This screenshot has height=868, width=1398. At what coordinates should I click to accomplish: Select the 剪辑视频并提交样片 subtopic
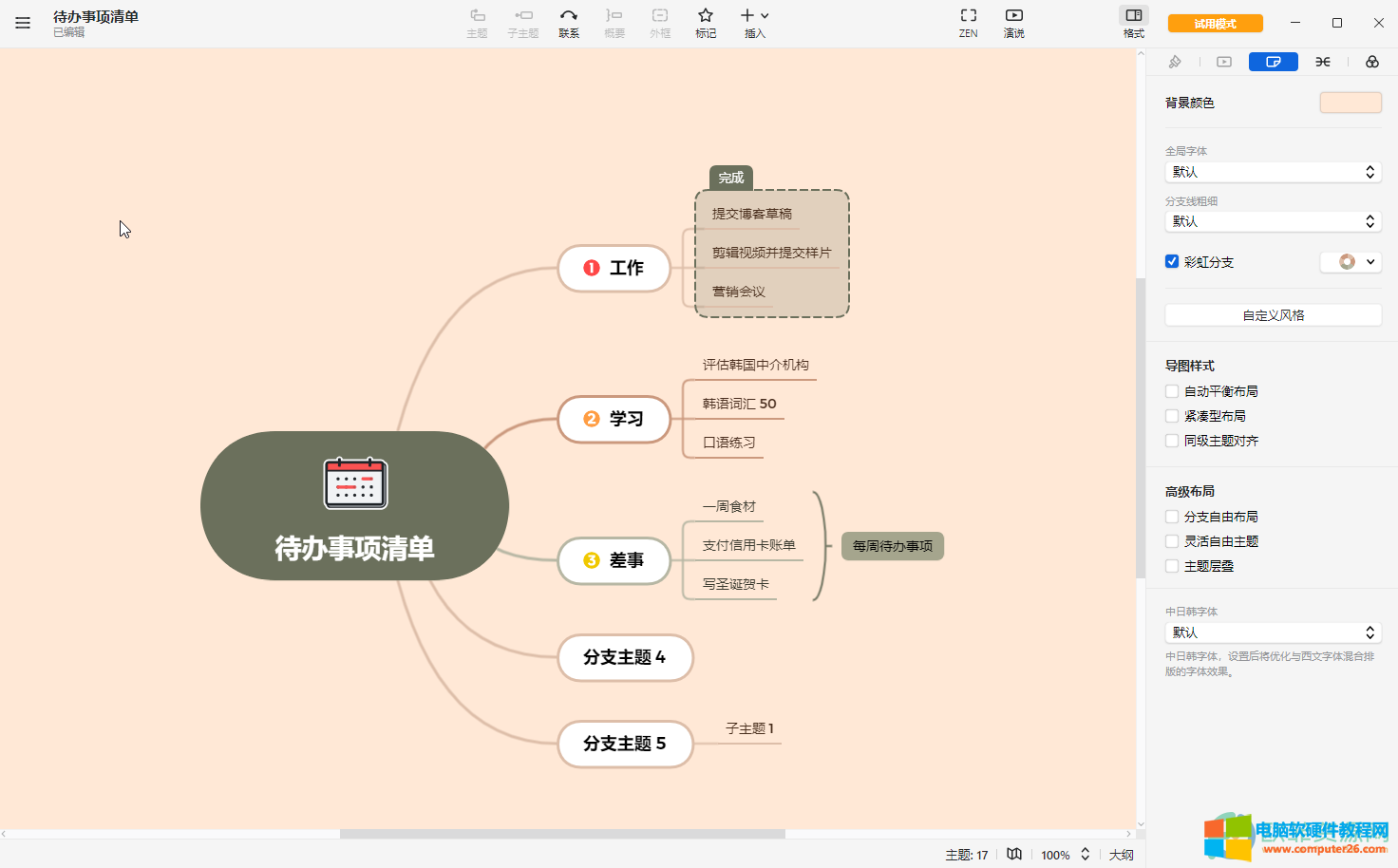pos(771,253)
